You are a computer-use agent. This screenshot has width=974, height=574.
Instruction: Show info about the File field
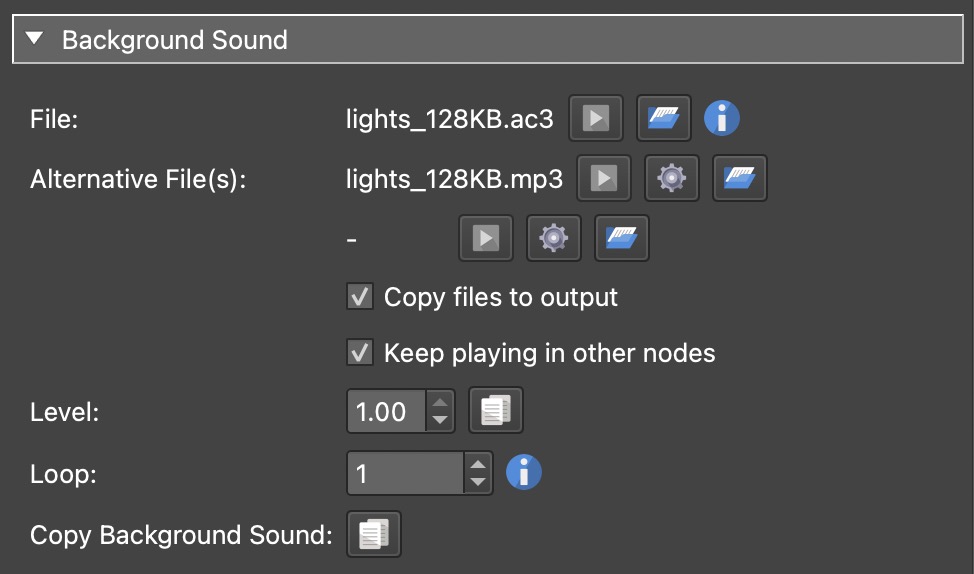pos(722,120)
